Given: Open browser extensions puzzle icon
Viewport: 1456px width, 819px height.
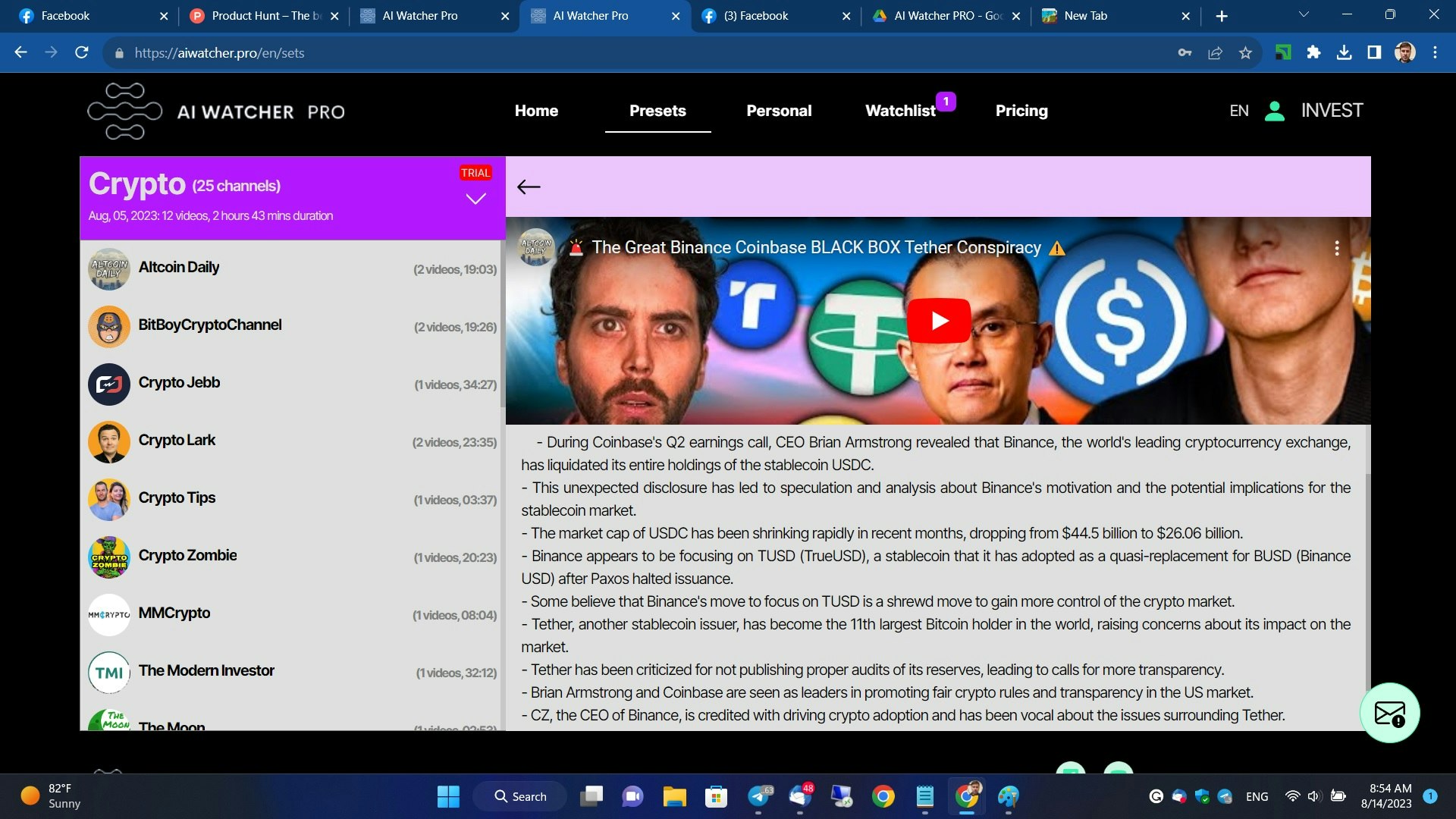Looking at the screenshot, I should [1313, 53].
